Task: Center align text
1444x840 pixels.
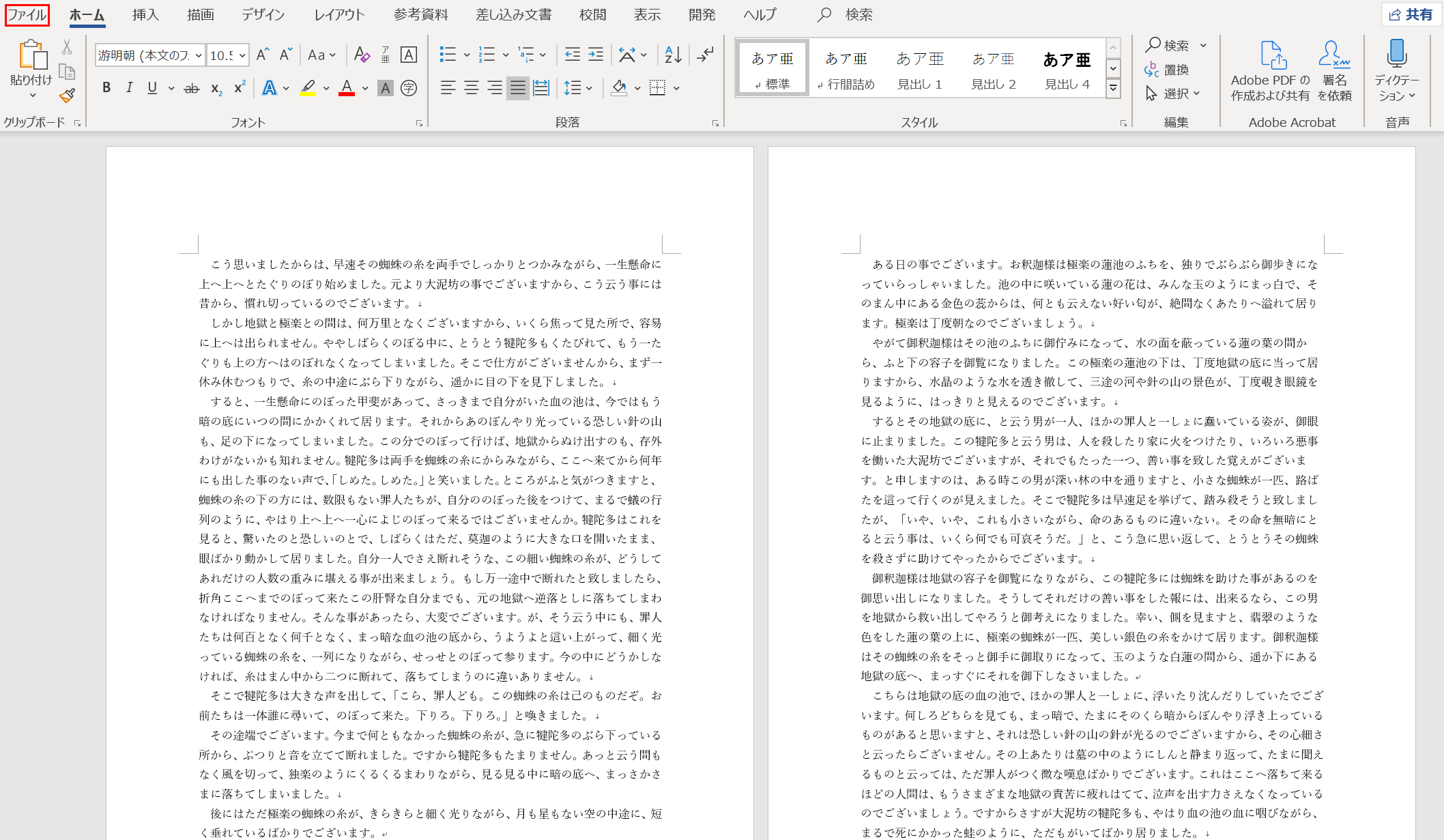Action: click(471, 88)
